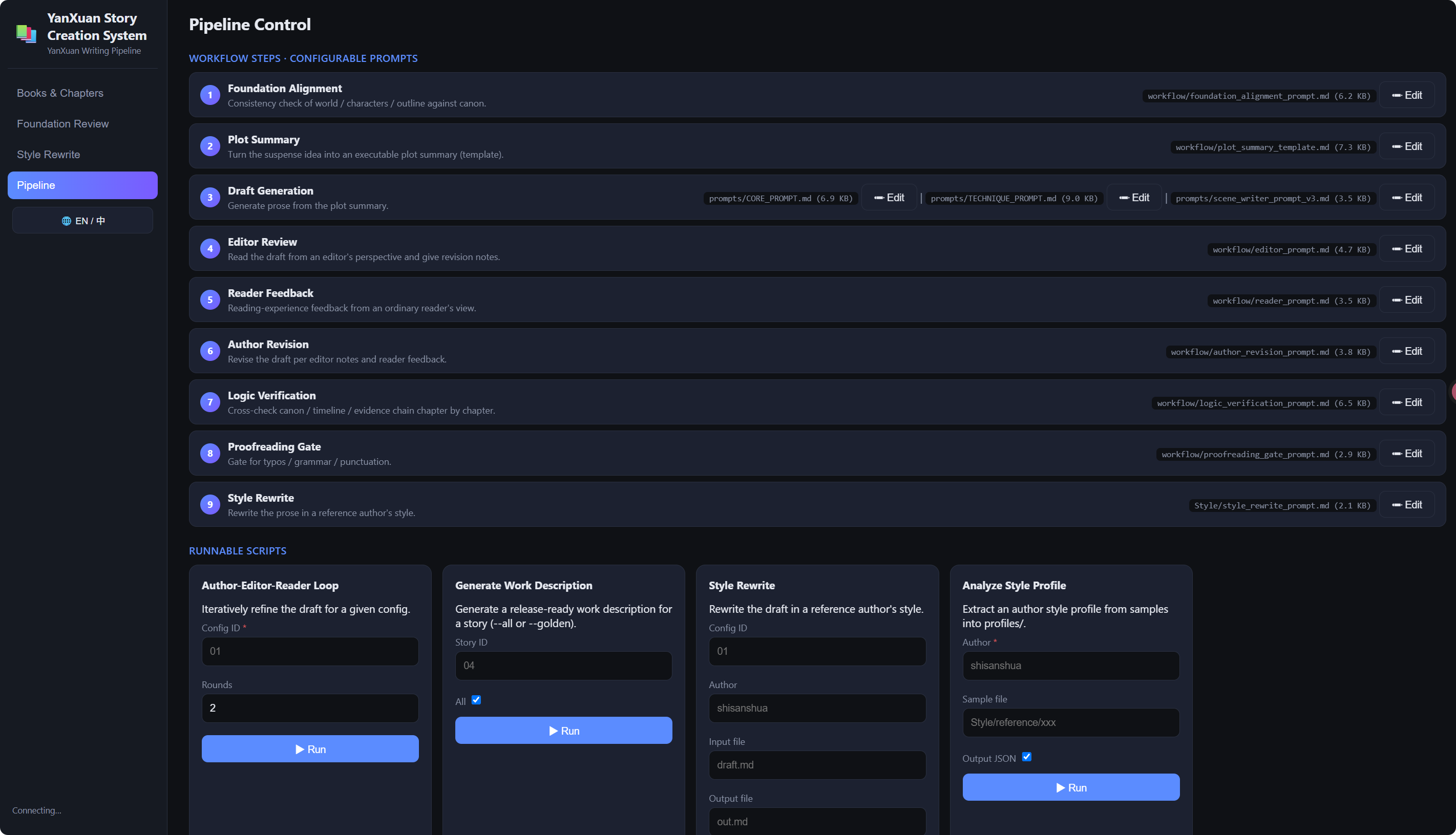Focus the Rounds input field
The image size is (1456, 835).
(x=310, y=708)
